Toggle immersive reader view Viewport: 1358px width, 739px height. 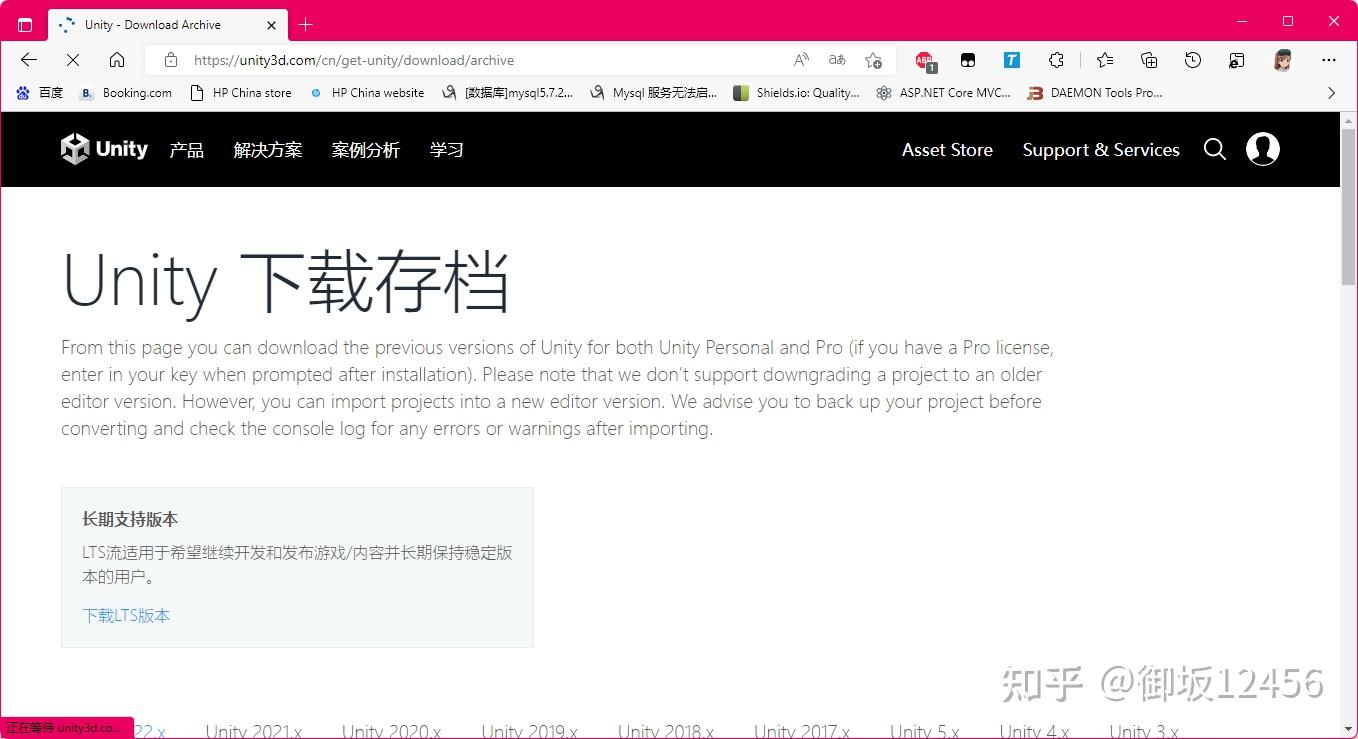(836, 60)
